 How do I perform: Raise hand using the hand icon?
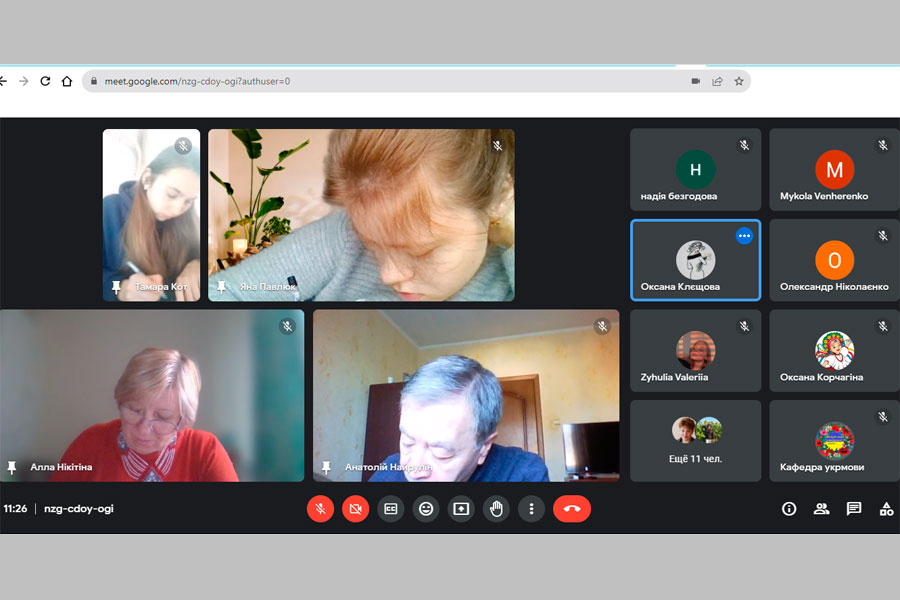click(x=496, y=509)
